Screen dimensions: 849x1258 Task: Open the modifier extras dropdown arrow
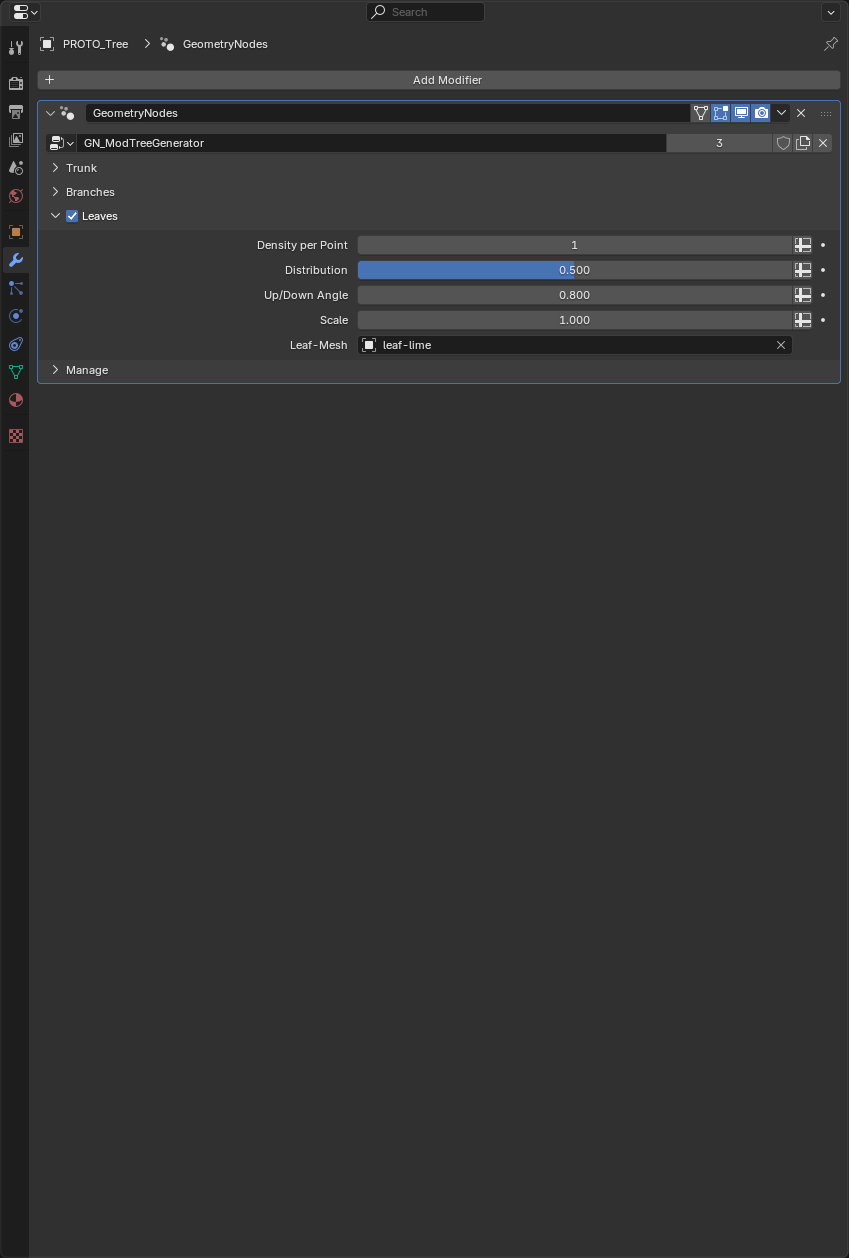(781, 113)
